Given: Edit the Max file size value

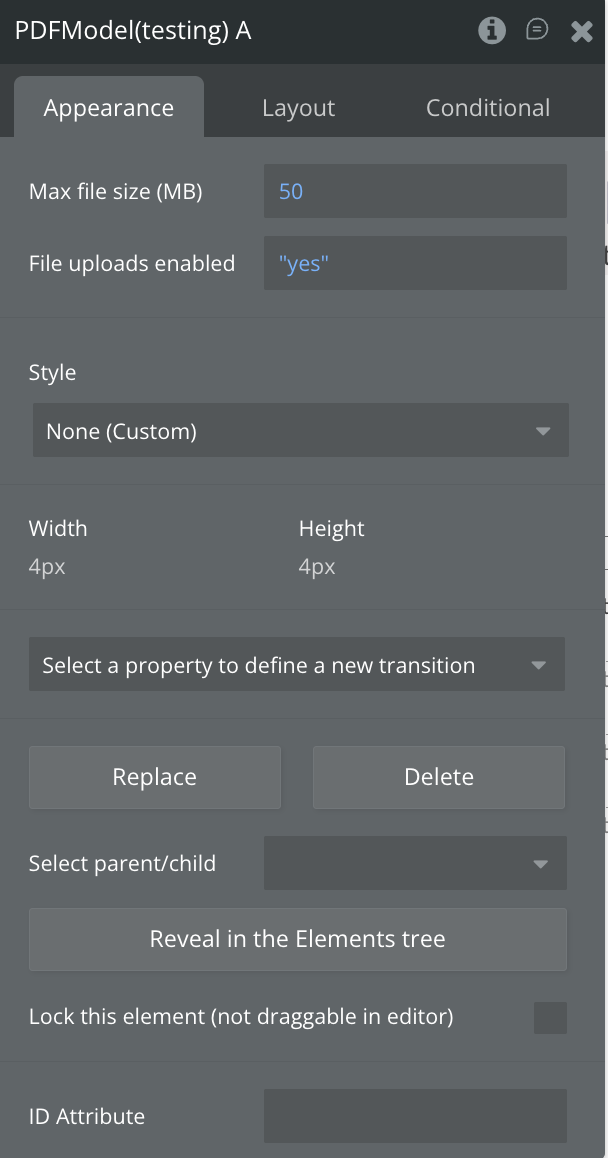Looking at the screenshot, I should click(x=415, y=191).
